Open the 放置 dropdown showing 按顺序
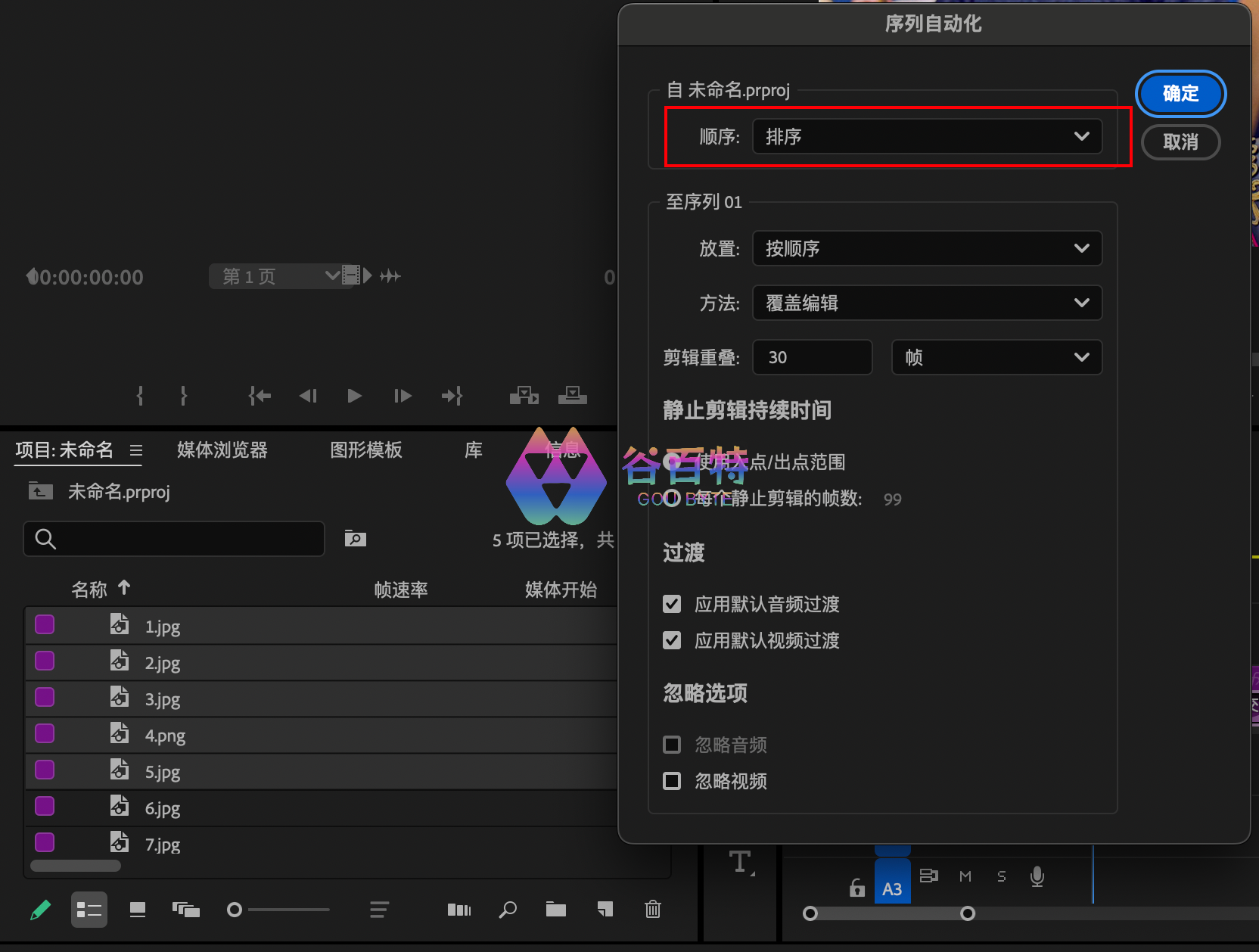Viewport: 1259px width, 952px height. pos(927,249)
